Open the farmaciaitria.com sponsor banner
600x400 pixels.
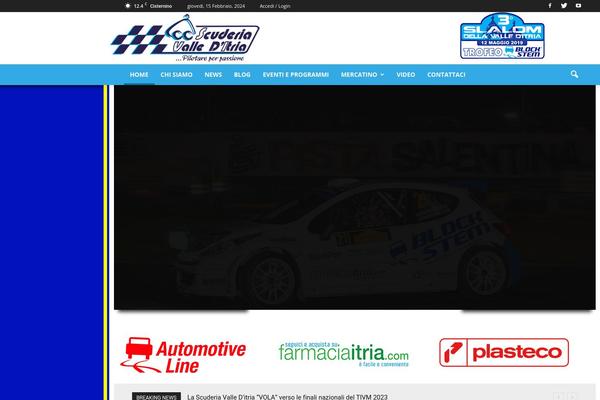(x=344, y=354)
